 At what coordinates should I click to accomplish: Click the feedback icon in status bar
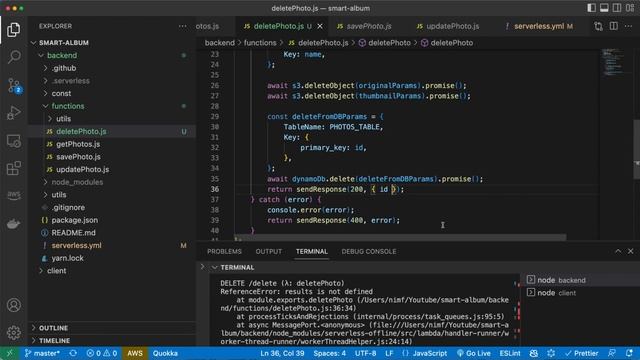tap(611, 353)
